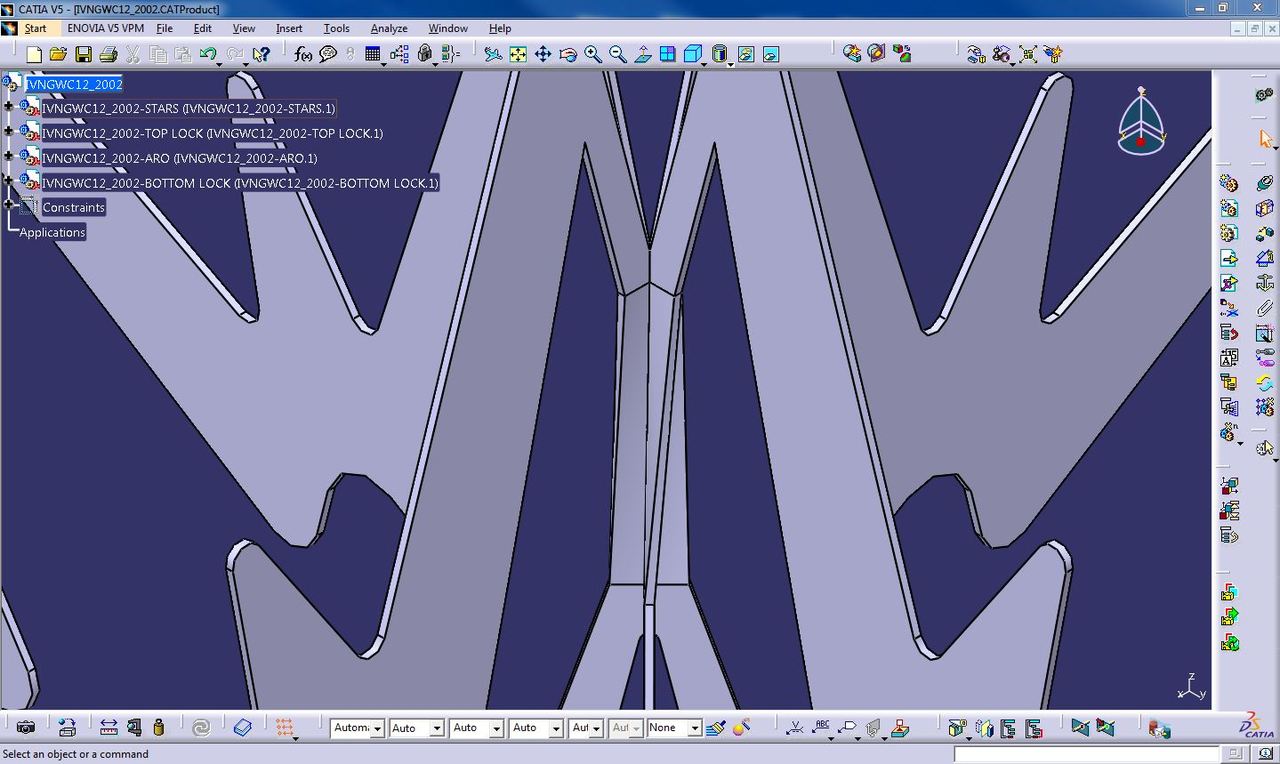Open the File menu
Image resolution: width=1280 pixels, height=764 pixels.
pos(164,28)
